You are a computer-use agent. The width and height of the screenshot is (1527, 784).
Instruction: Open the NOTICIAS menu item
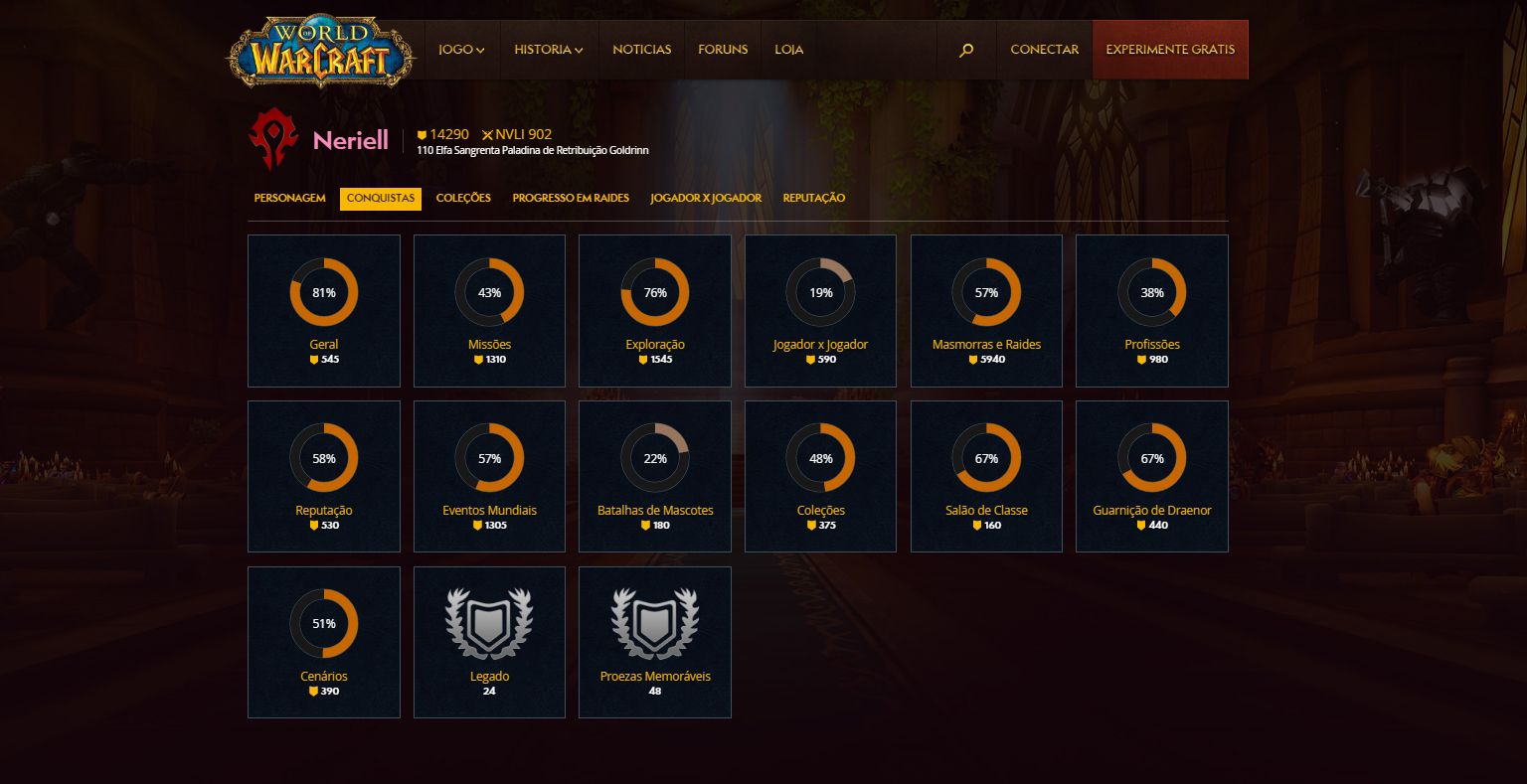tap(642, 50)
